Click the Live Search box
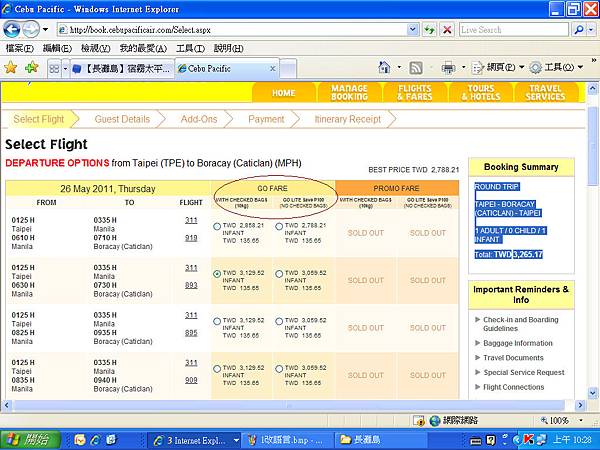The image size is (600, 450). (514, 29)
